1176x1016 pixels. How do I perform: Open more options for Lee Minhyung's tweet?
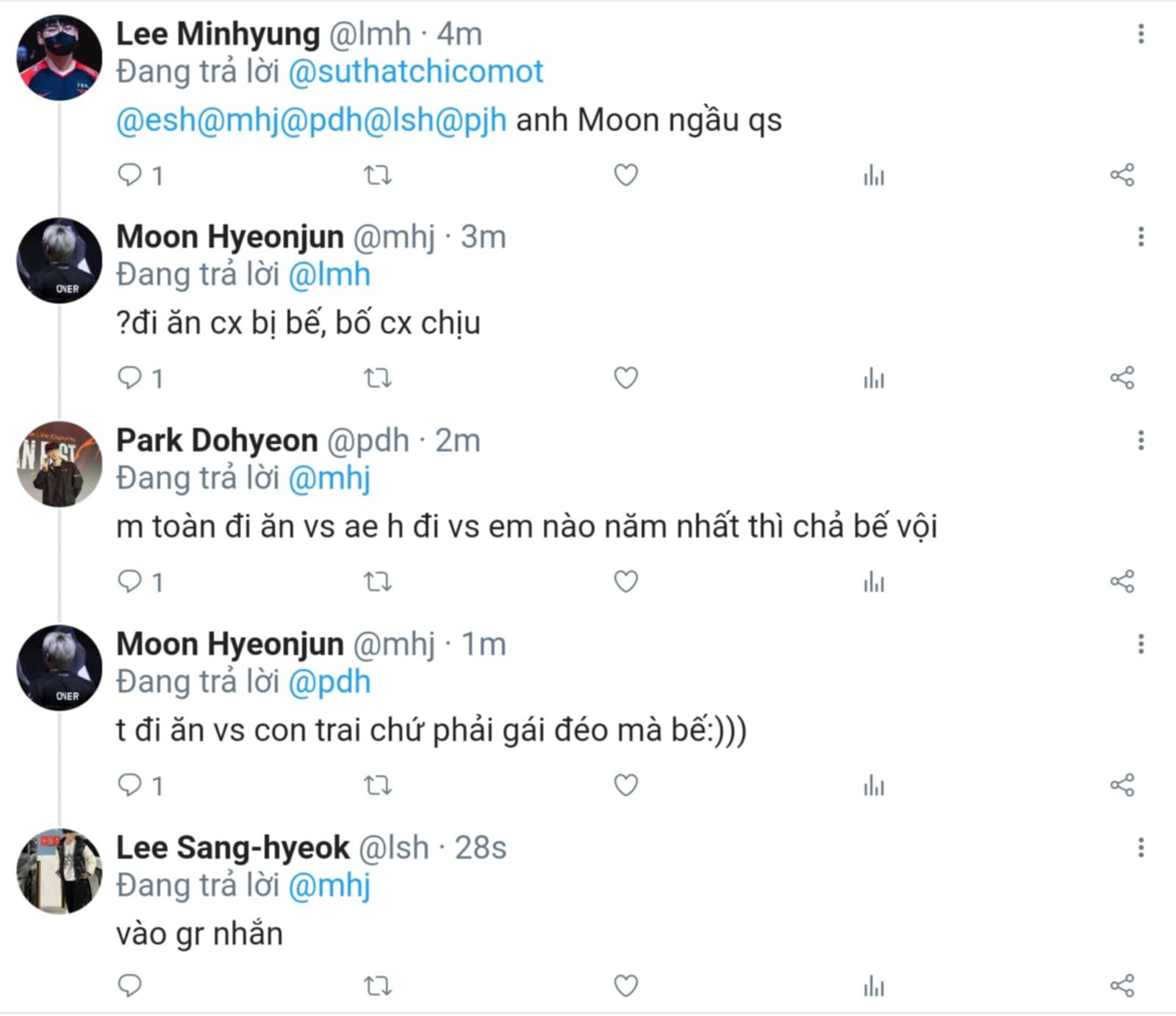click(1141, 34)
